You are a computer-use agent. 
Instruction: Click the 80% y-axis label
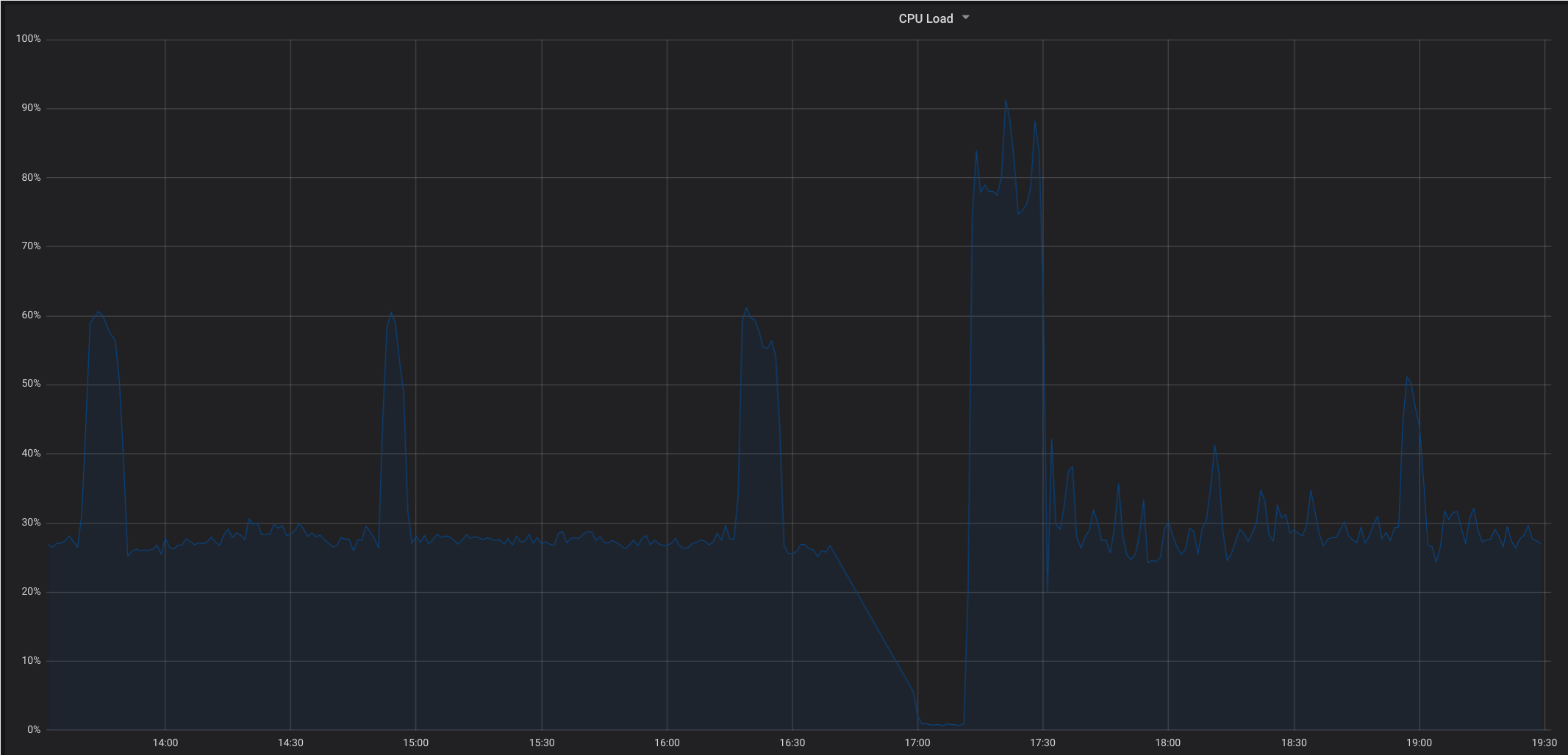(x=31, y=177)
